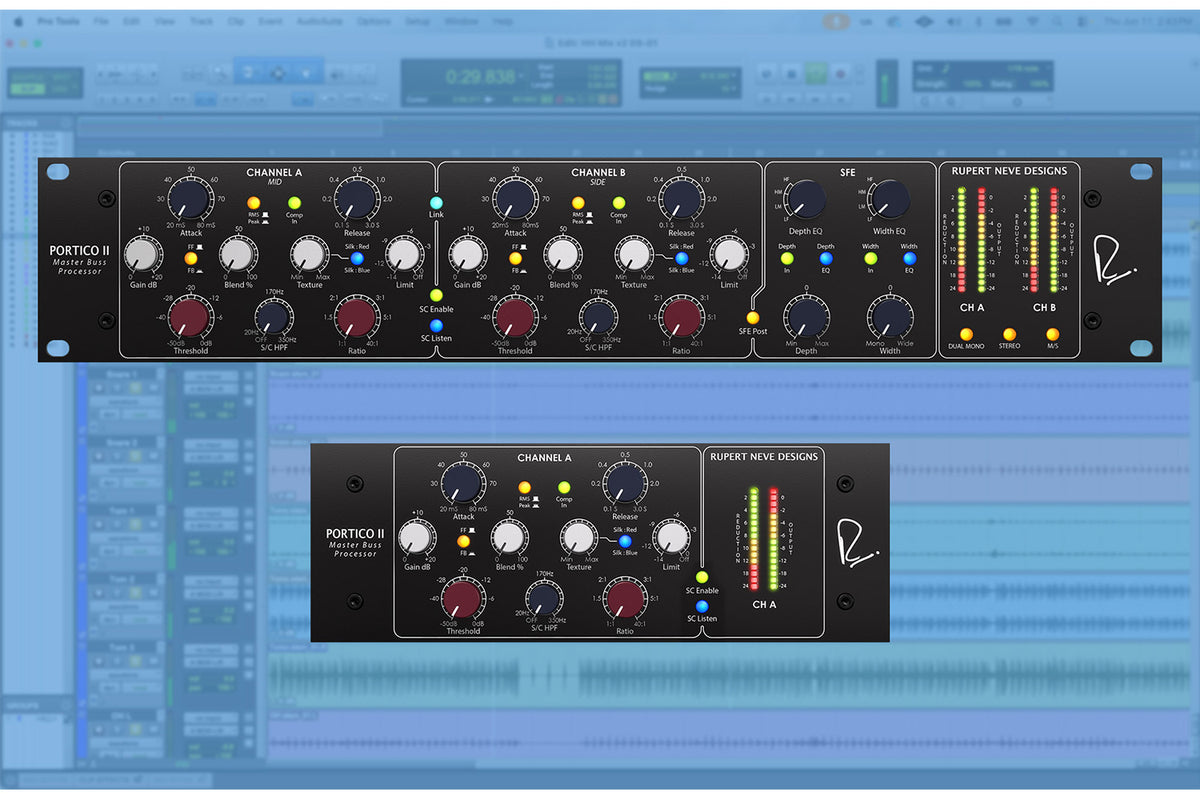1200x800 pixels.
Task: Toggle FF/FB button on stereo Channel A
Action: coord(190,258)
